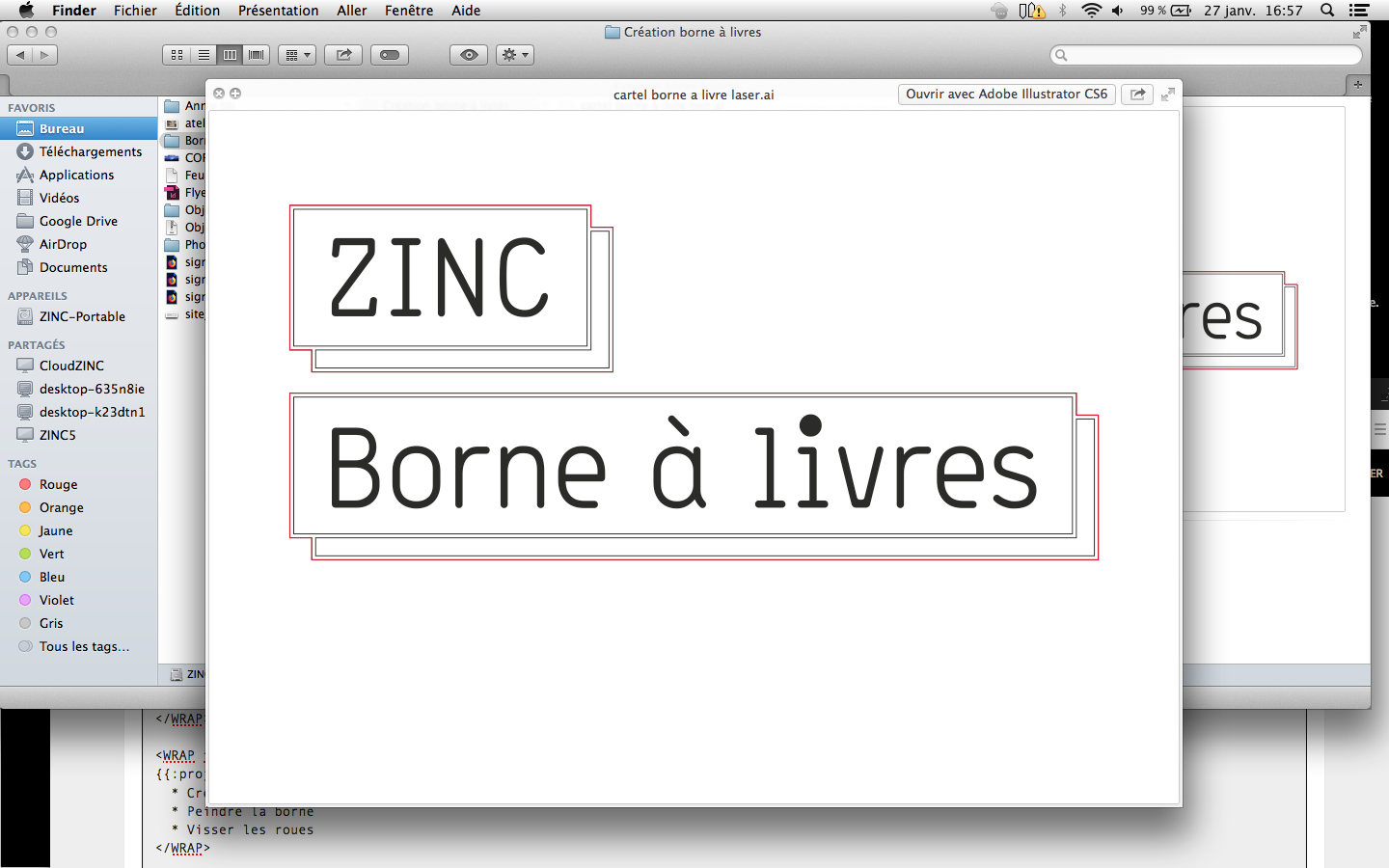
Task: Click the battery 99 % indicator
Action: (x=1165, y=11)
